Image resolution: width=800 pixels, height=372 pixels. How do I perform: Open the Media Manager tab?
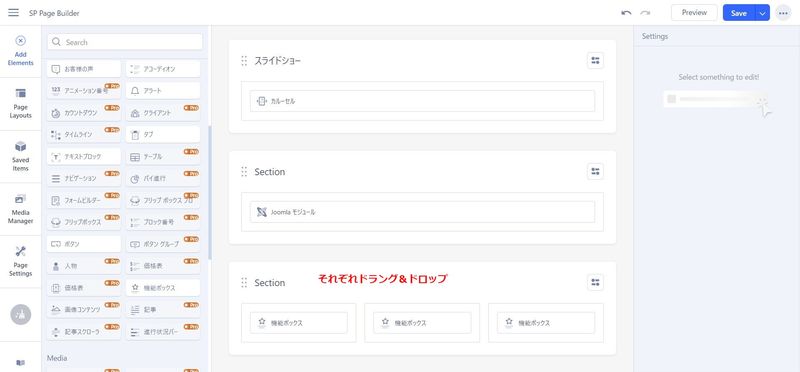20,209
